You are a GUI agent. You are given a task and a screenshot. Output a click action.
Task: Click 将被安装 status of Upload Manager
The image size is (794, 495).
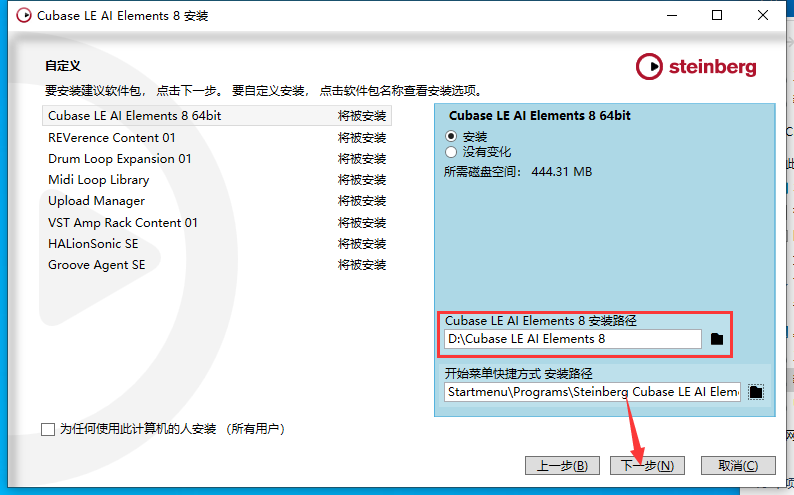pos(362,201)
